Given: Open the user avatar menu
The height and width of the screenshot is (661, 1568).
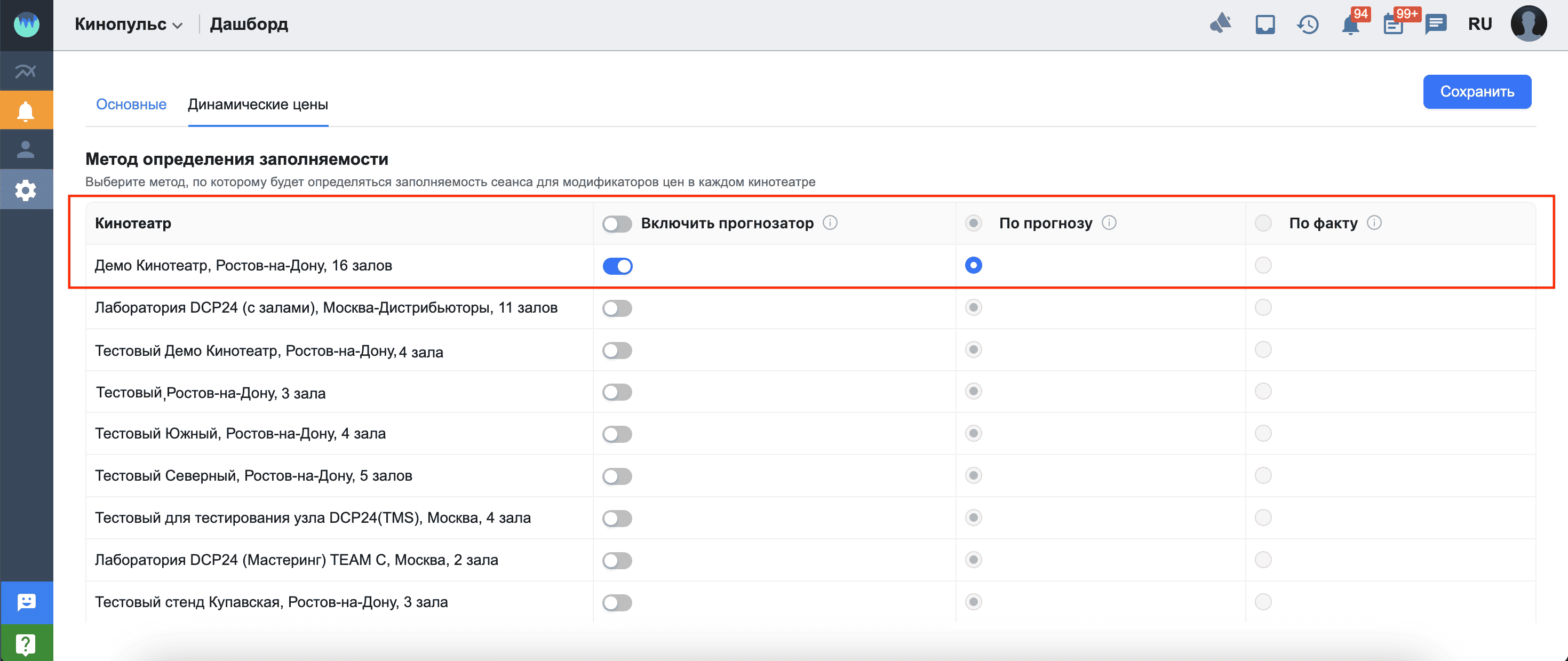Looking at the screenshot, I should (x=1529, y=23).
